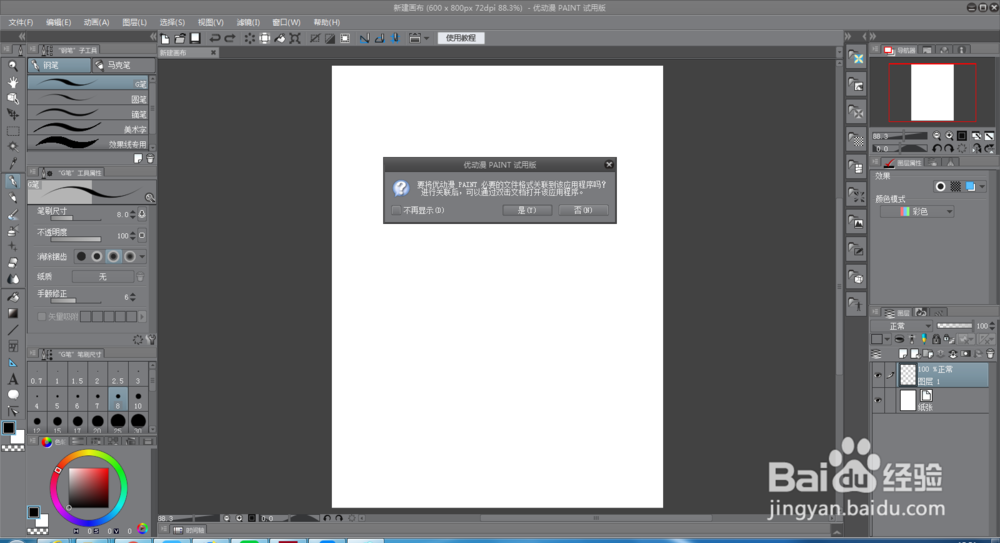Open the 正常 blending mode dropdown
This screenshot has width=1000, height=543.
pyautogui.click(x=903, y=326)
